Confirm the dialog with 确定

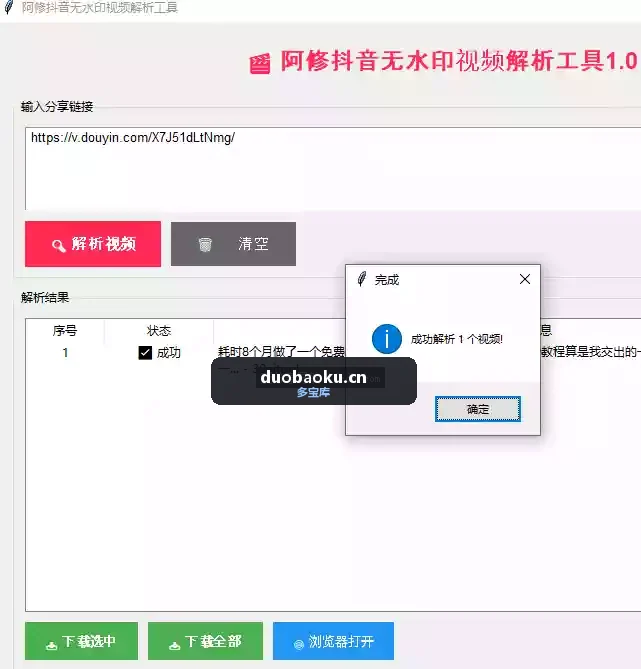[x=478, y=409]
